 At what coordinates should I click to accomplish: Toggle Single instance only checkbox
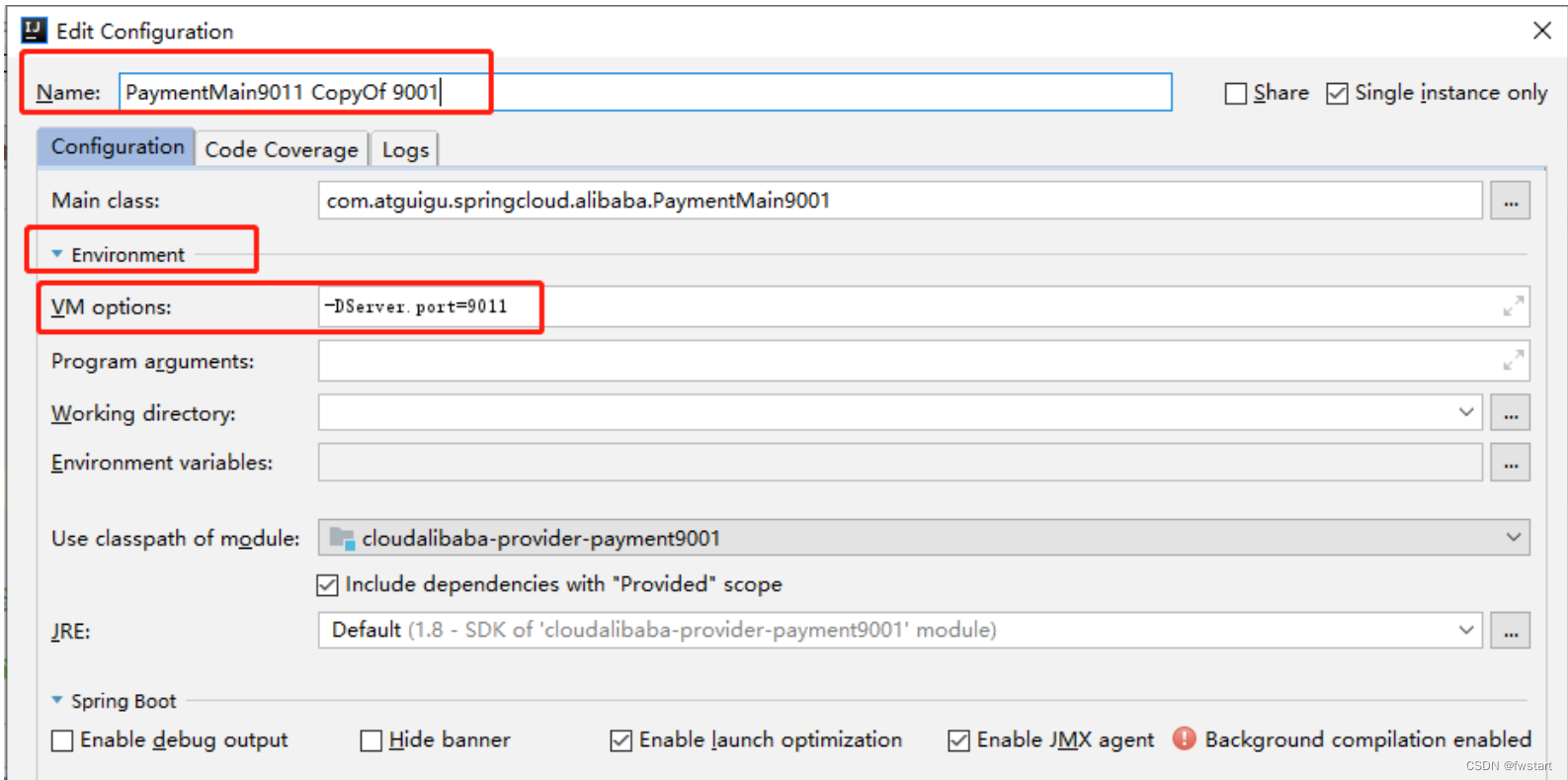(1337, 93)
